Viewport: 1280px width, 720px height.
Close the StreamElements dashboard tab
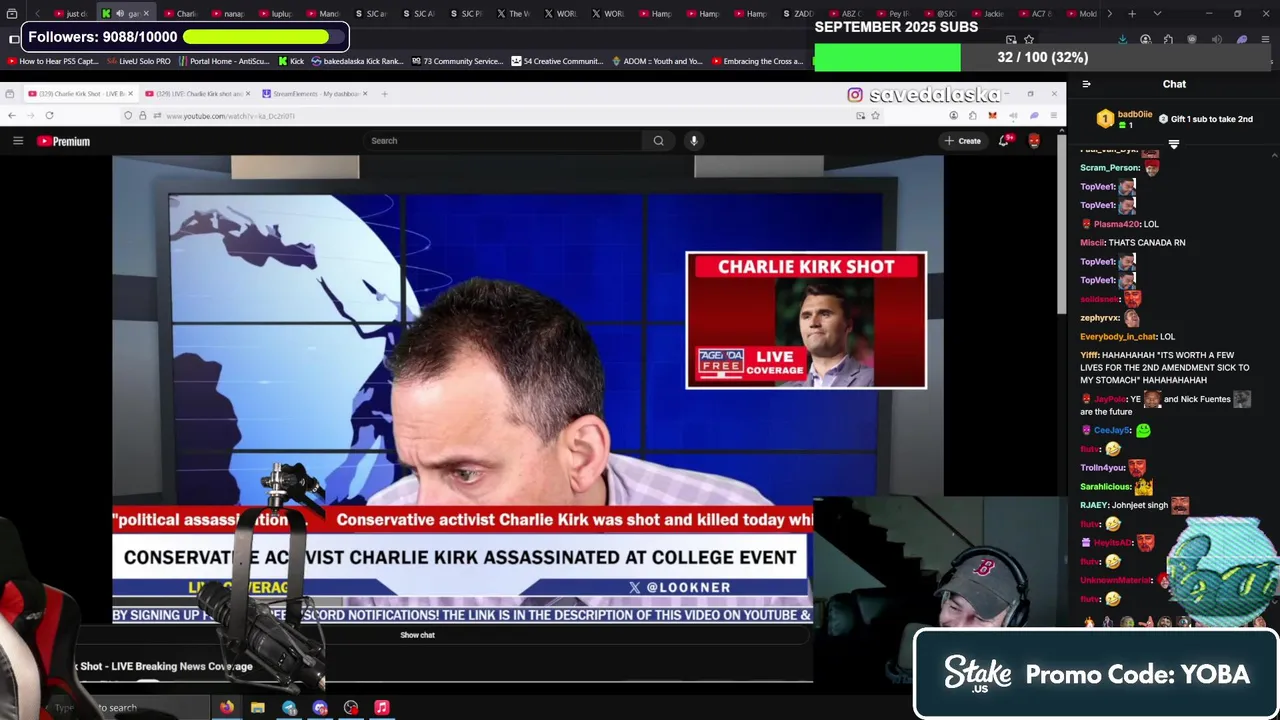pos(365,94)
